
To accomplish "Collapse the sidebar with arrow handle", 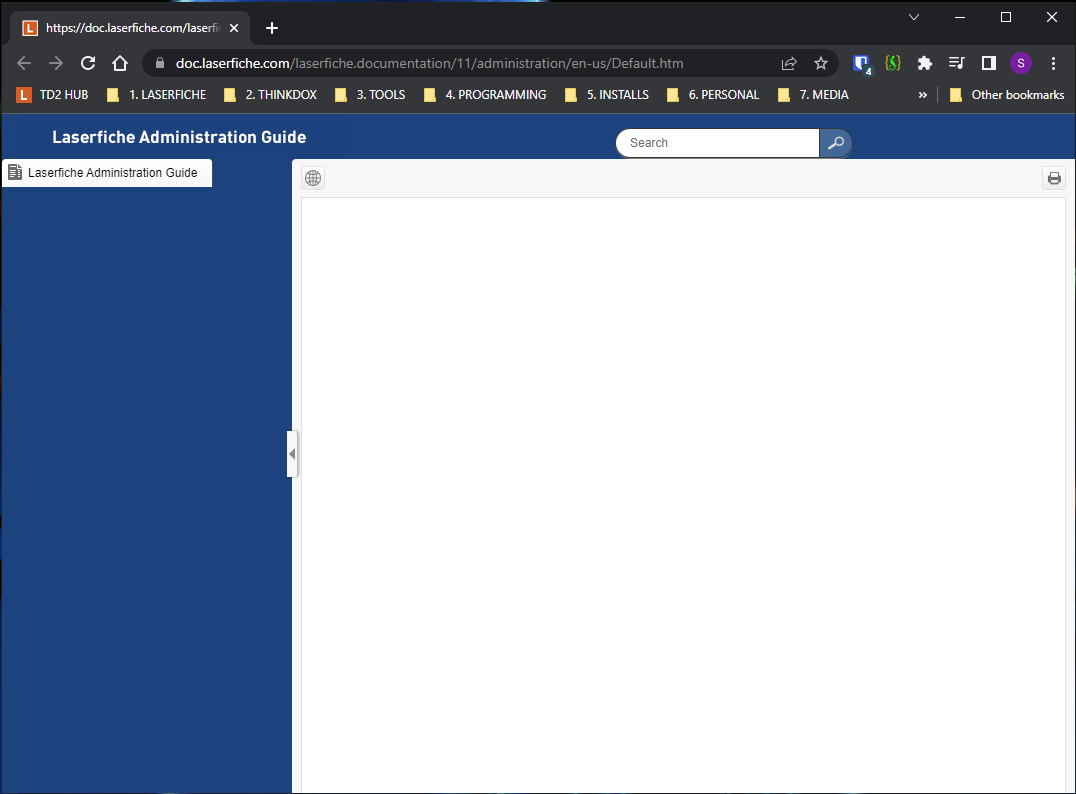I will 292,454.
